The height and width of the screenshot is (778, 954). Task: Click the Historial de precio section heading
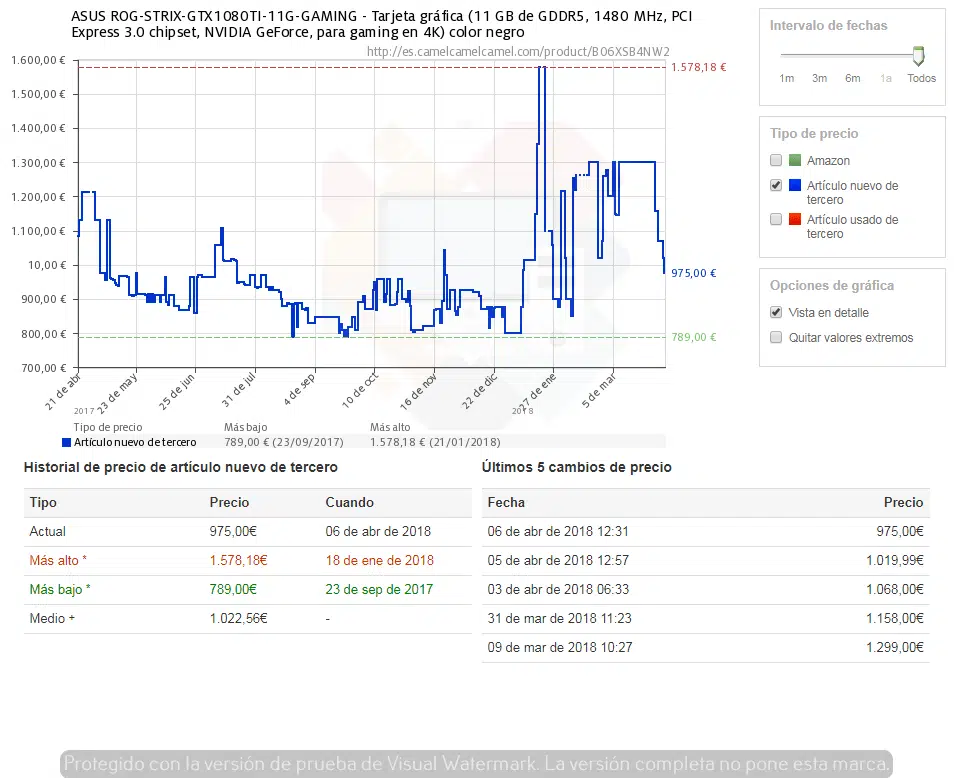click(181, 467)
